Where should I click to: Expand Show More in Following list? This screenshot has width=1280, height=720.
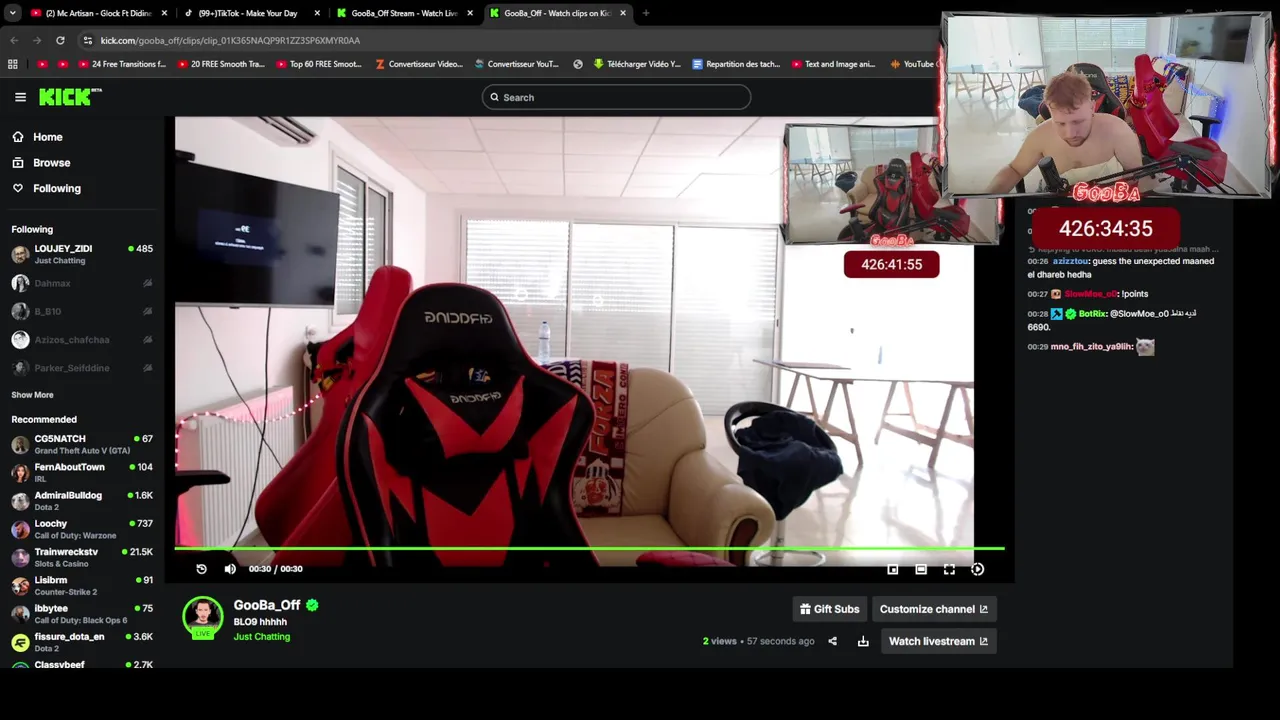coord(32,395)
